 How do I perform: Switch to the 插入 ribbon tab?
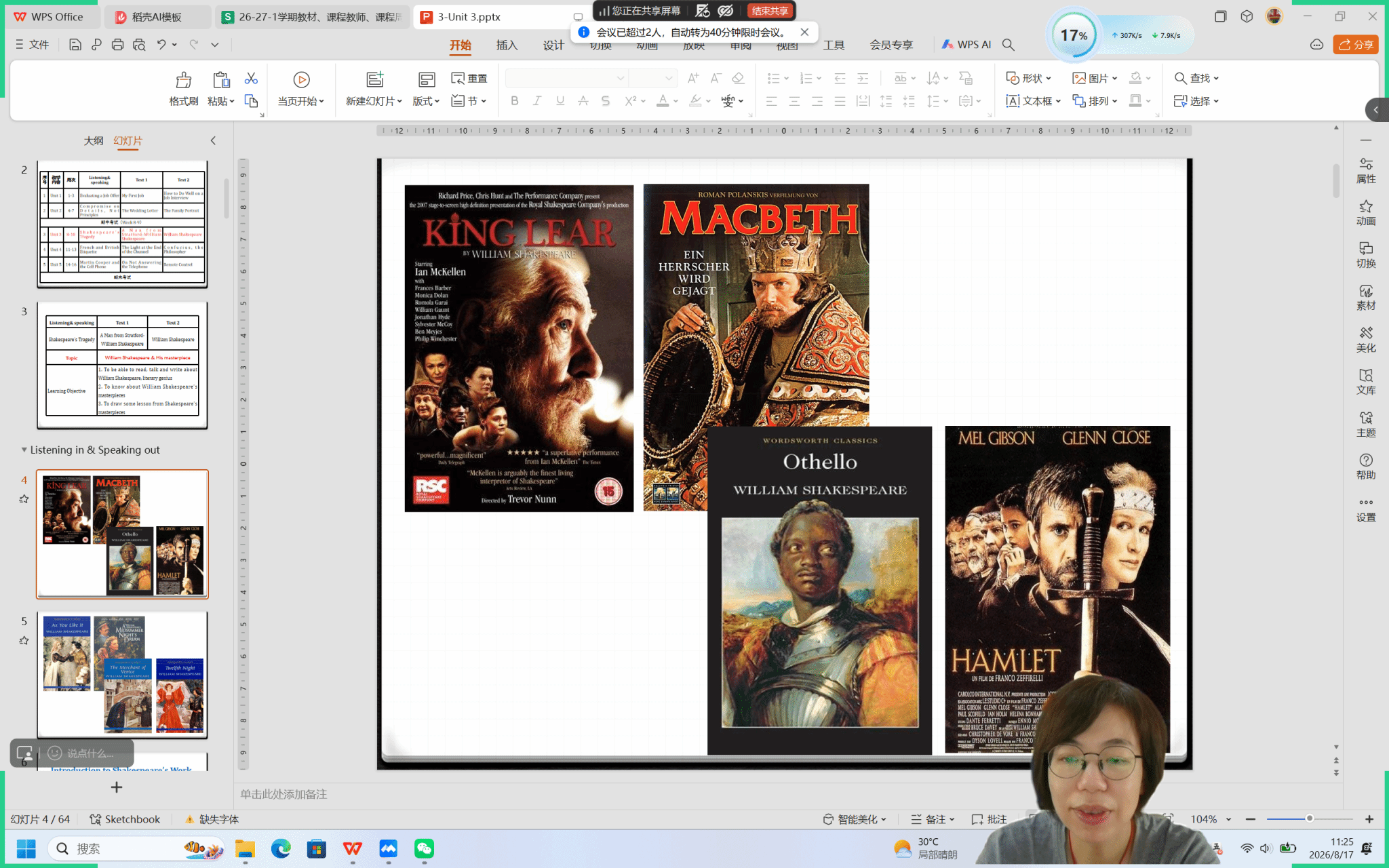(x=507, y=45)
